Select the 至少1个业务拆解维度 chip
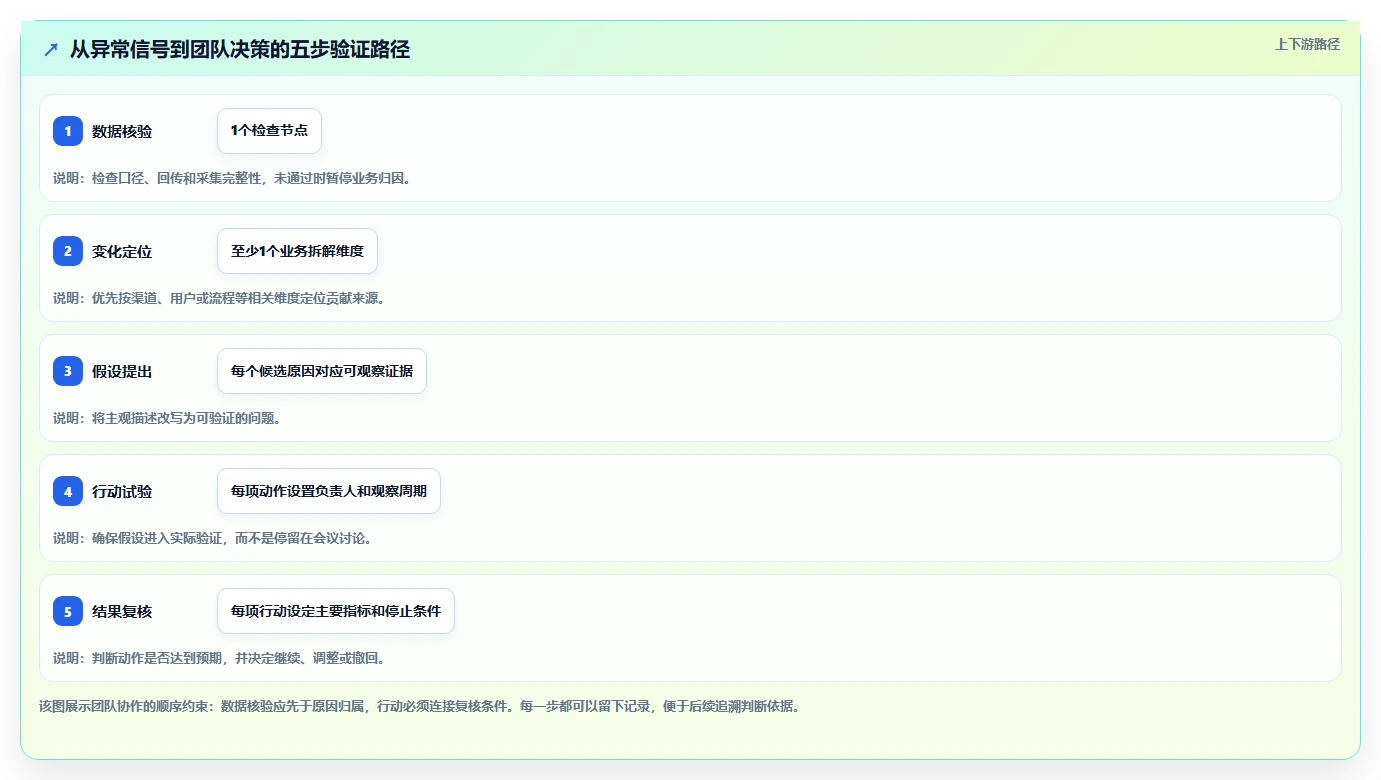Viewport: 1381px width, 780px height. (x=297, y=251)
